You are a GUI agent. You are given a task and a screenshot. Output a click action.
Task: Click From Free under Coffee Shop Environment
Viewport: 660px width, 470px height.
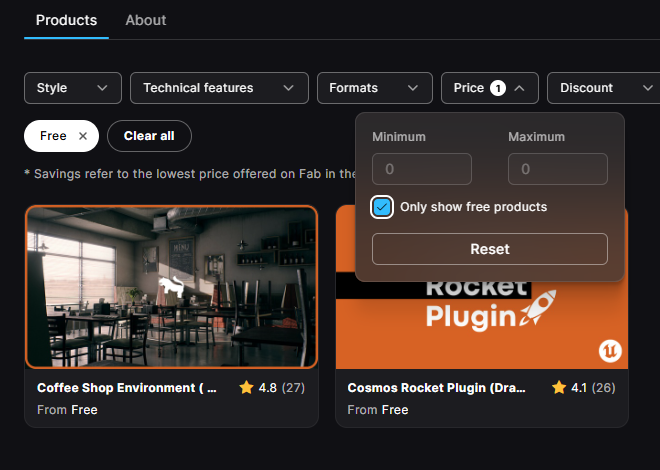[67, 410]
